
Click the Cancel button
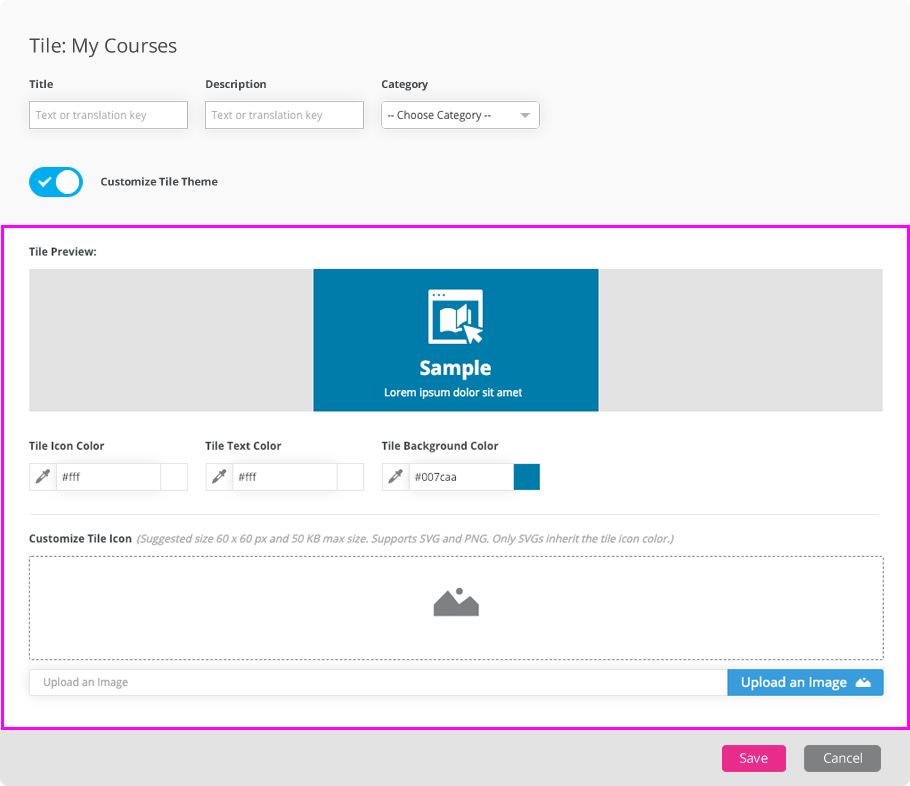click(x=842, y=758)
